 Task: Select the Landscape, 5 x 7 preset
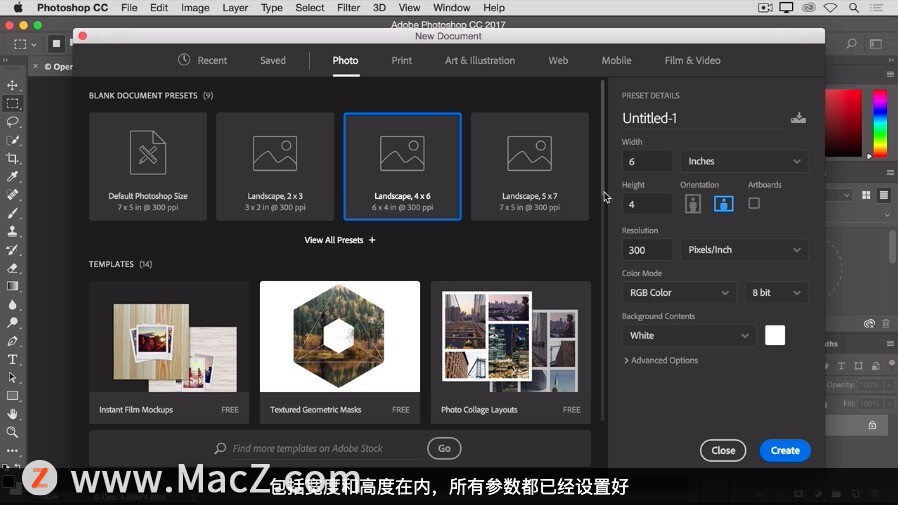click(x=530, y=167)
